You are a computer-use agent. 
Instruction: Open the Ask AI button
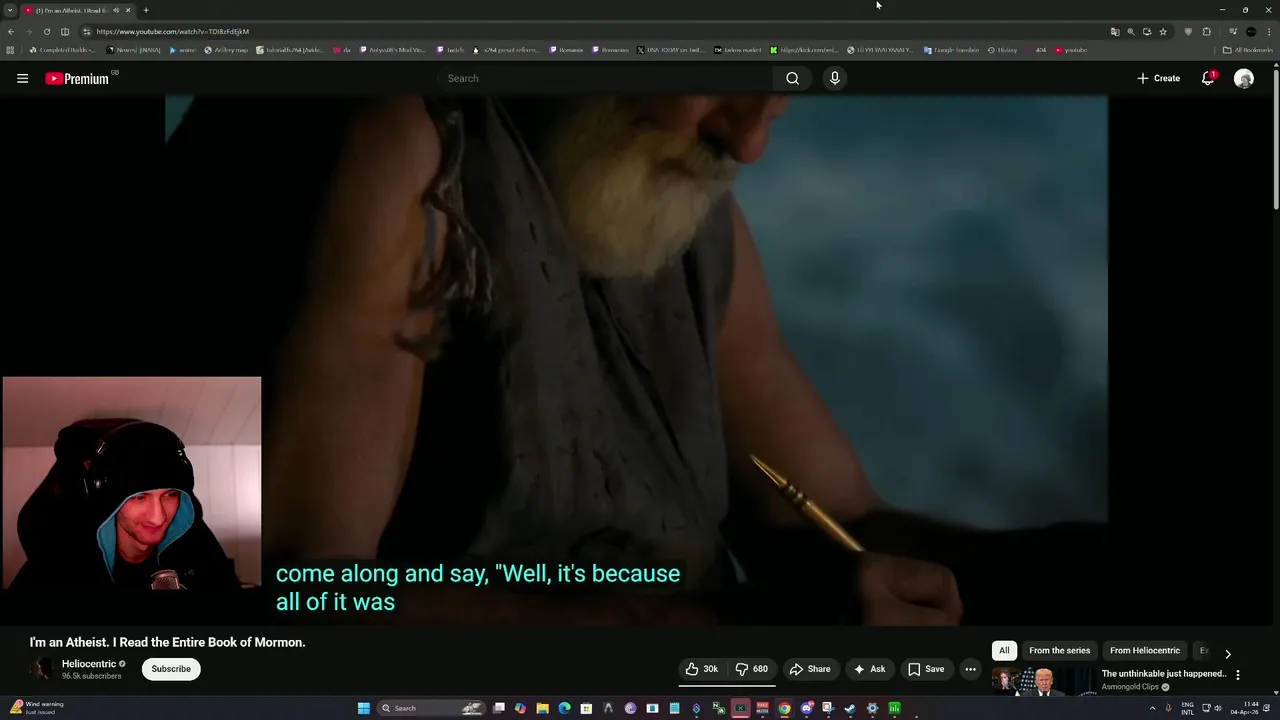click(x=869, y=669)
